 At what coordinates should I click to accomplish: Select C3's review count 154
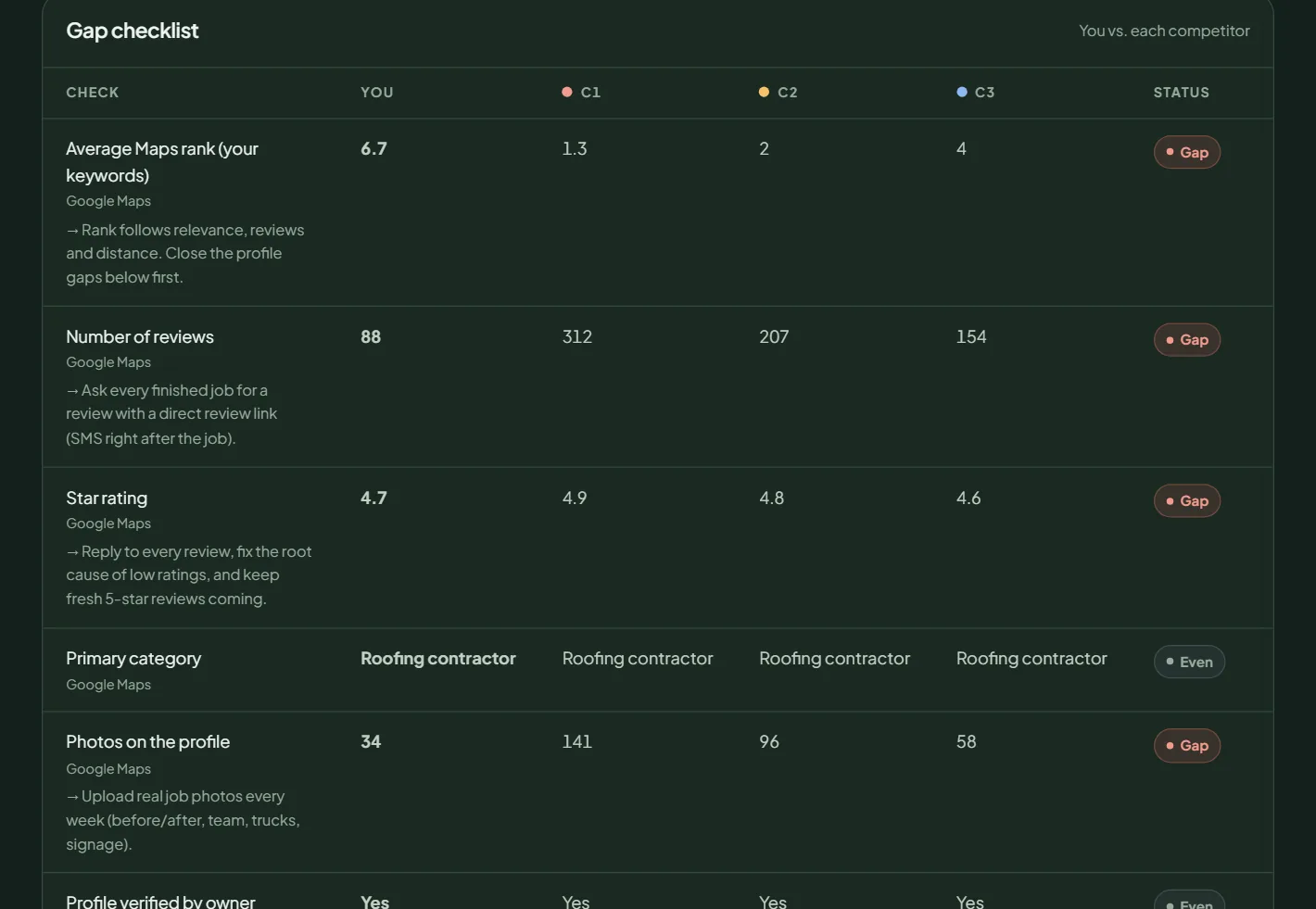tap(971, 336)
